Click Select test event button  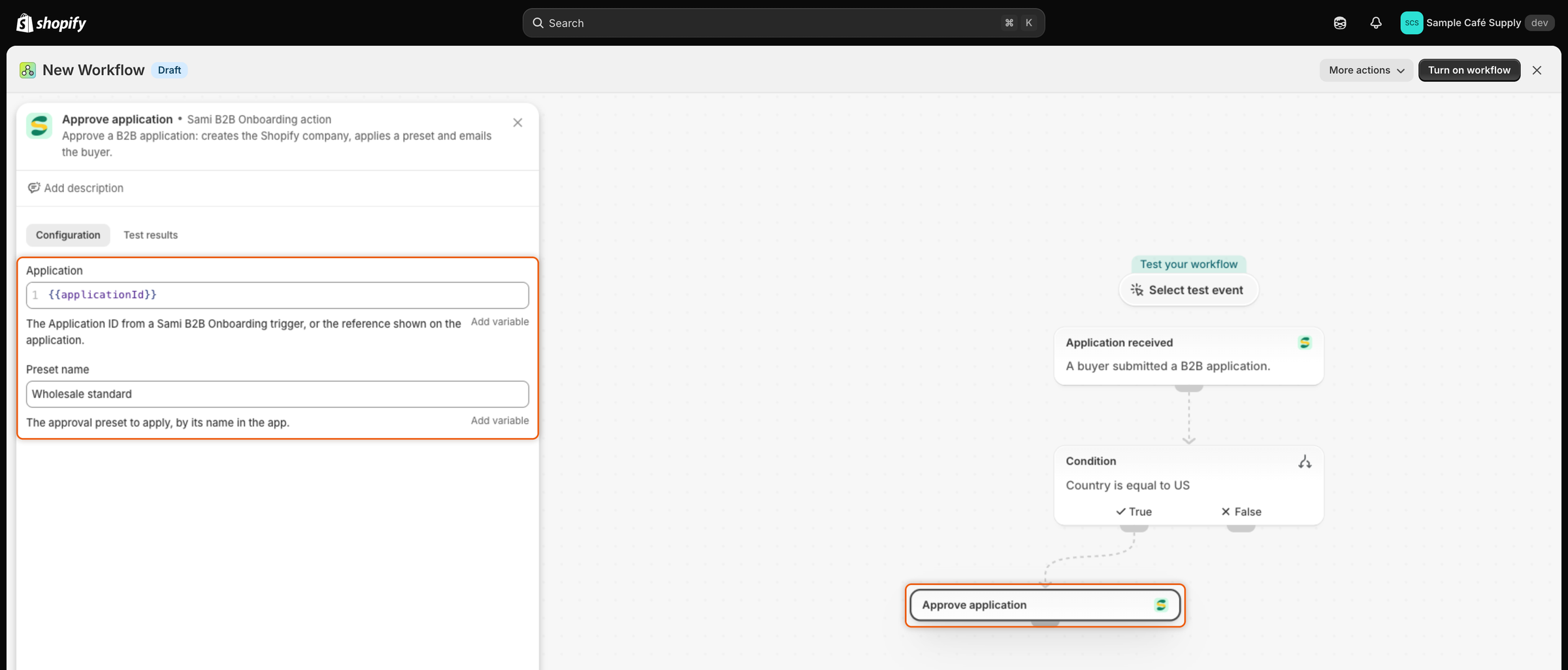coord(1188,290)
